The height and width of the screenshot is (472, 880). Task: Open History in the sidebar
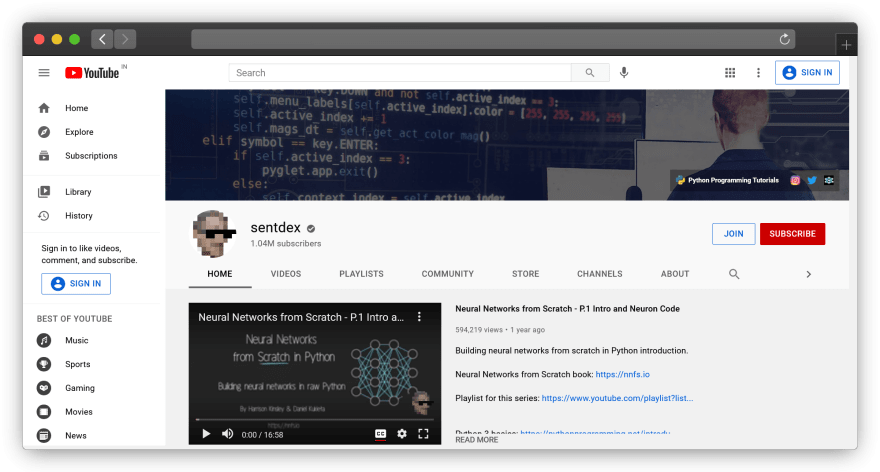click(79, 216)
